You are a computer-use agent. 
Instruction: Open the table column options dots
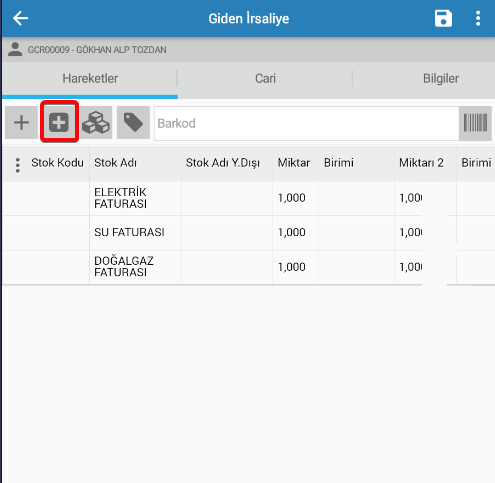(18, 165)
